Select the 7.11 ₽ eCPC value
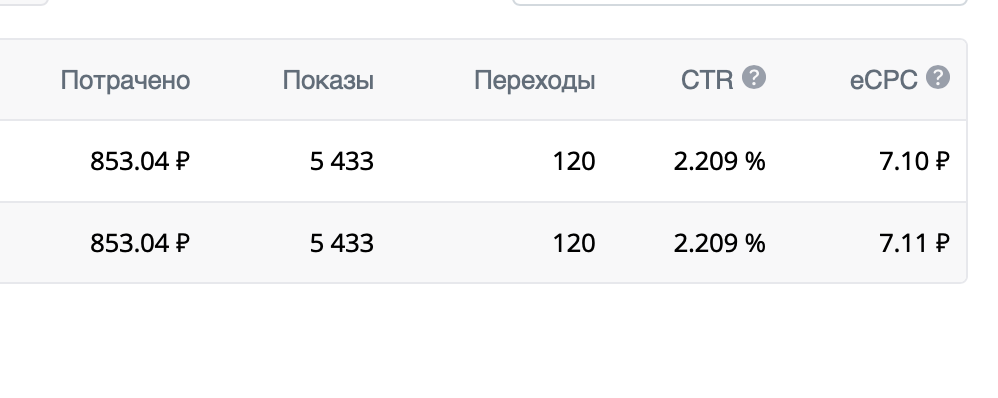 (x=915, y=243)
